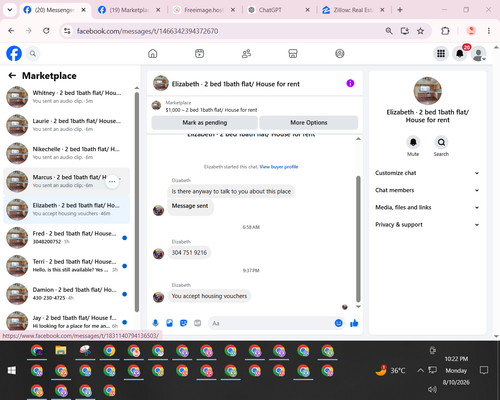Switch to the Zillow Real Estate tab
The image size is (500, 400).
click(x=349, y=10)
